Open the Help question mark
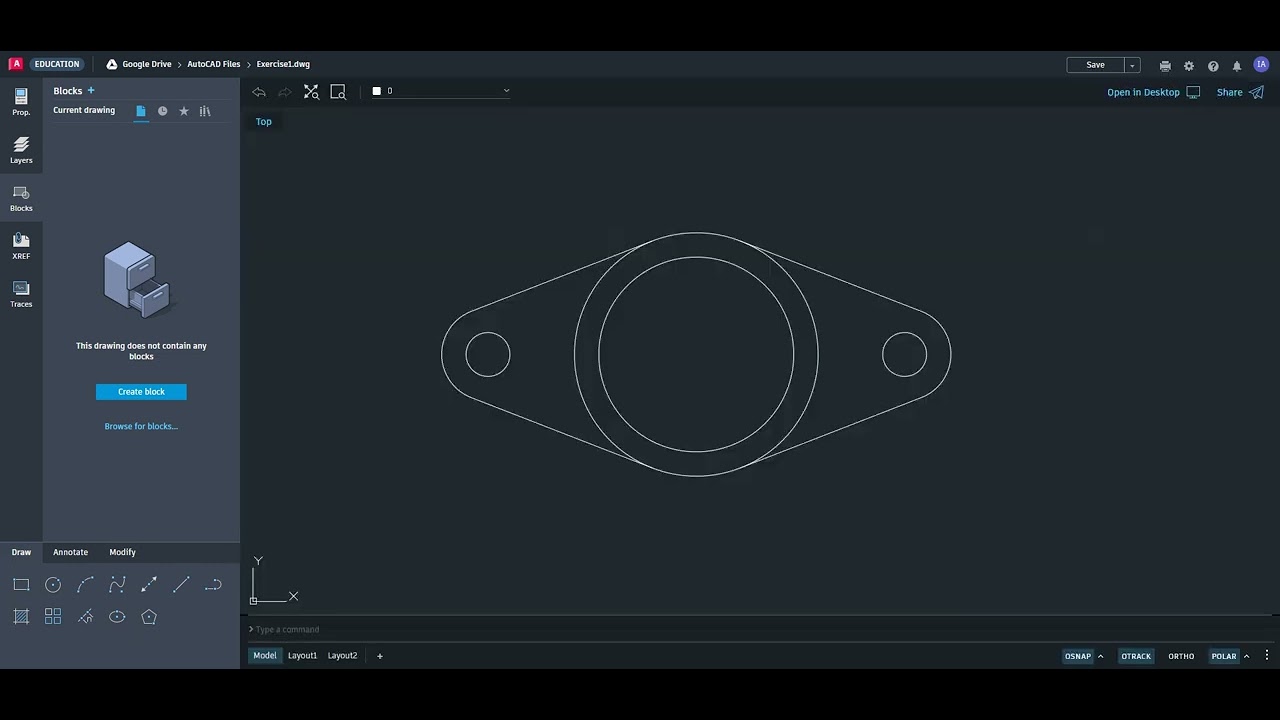1280x720 pixels. [x=1213, y=66]
